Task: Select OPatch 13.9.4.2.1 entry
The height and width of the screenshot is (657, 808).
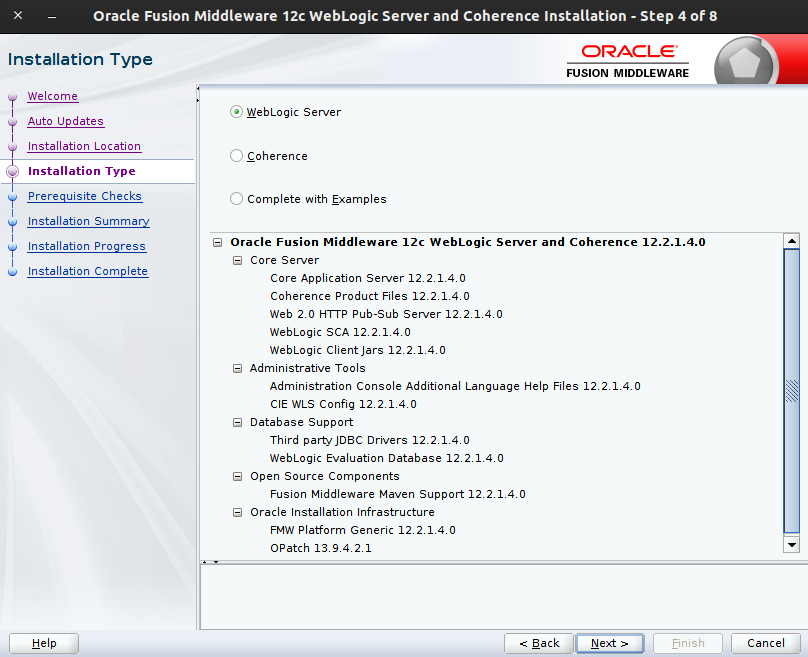Action: [321, 548]
